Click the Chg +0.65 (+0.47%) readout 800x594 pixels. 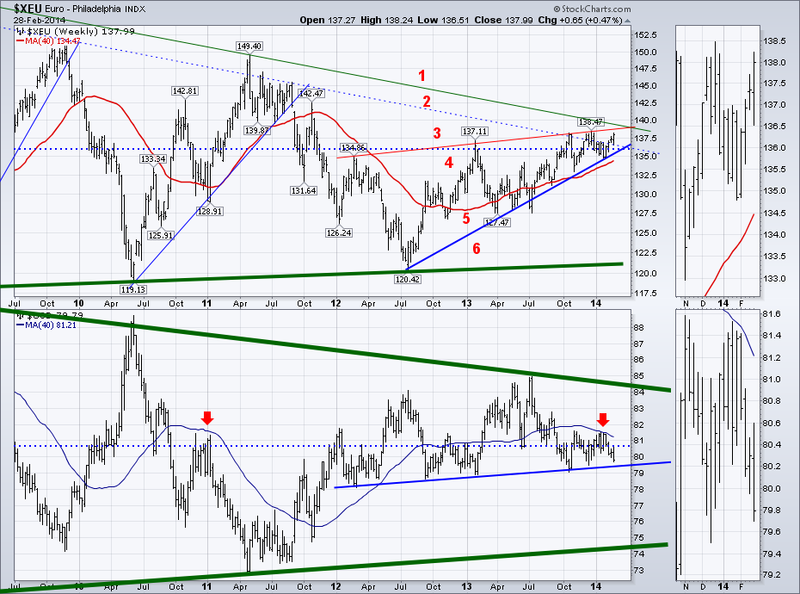click(580, 20)
